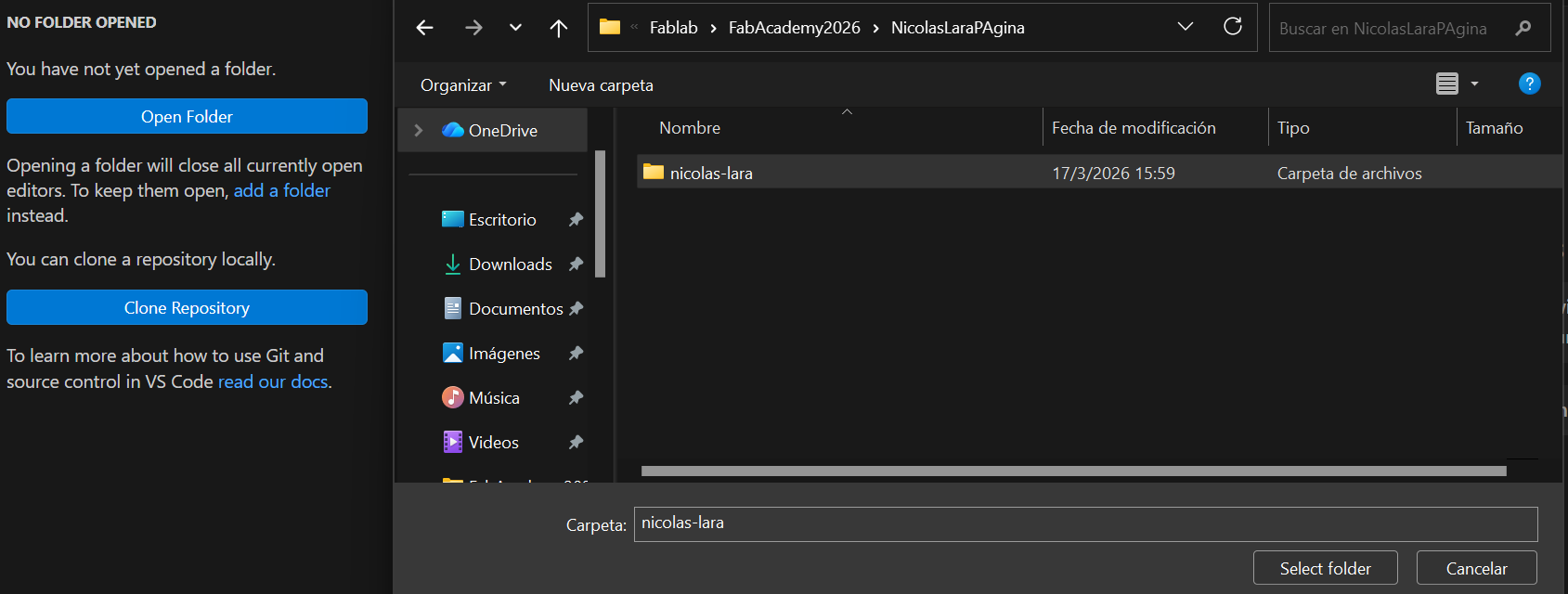
Task: Open the Downloads quick access folder
Action: [510, 265]
